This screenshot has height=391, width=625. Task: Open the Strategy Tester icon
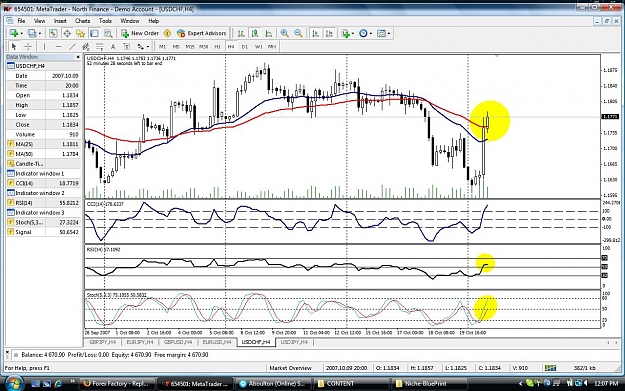coord(108,33)
